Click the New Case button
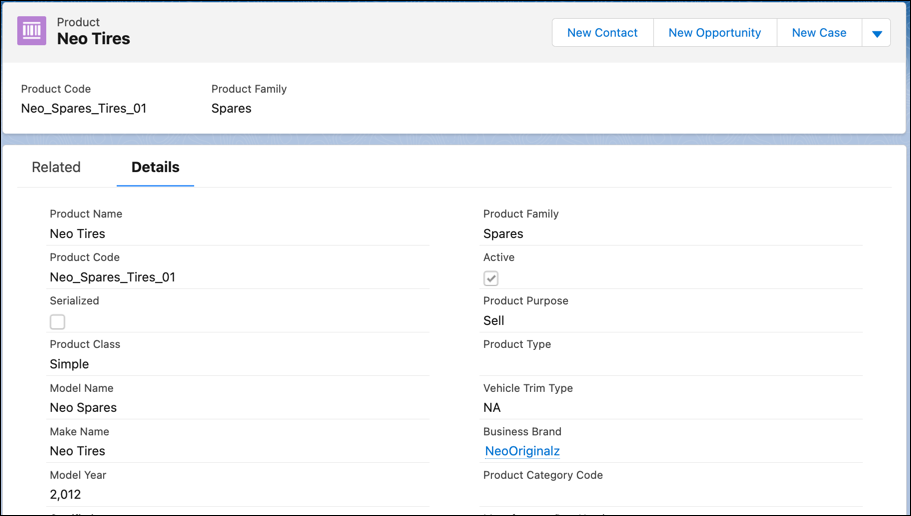The width and height of the screenshot is (911, 516). click(819, 33)
